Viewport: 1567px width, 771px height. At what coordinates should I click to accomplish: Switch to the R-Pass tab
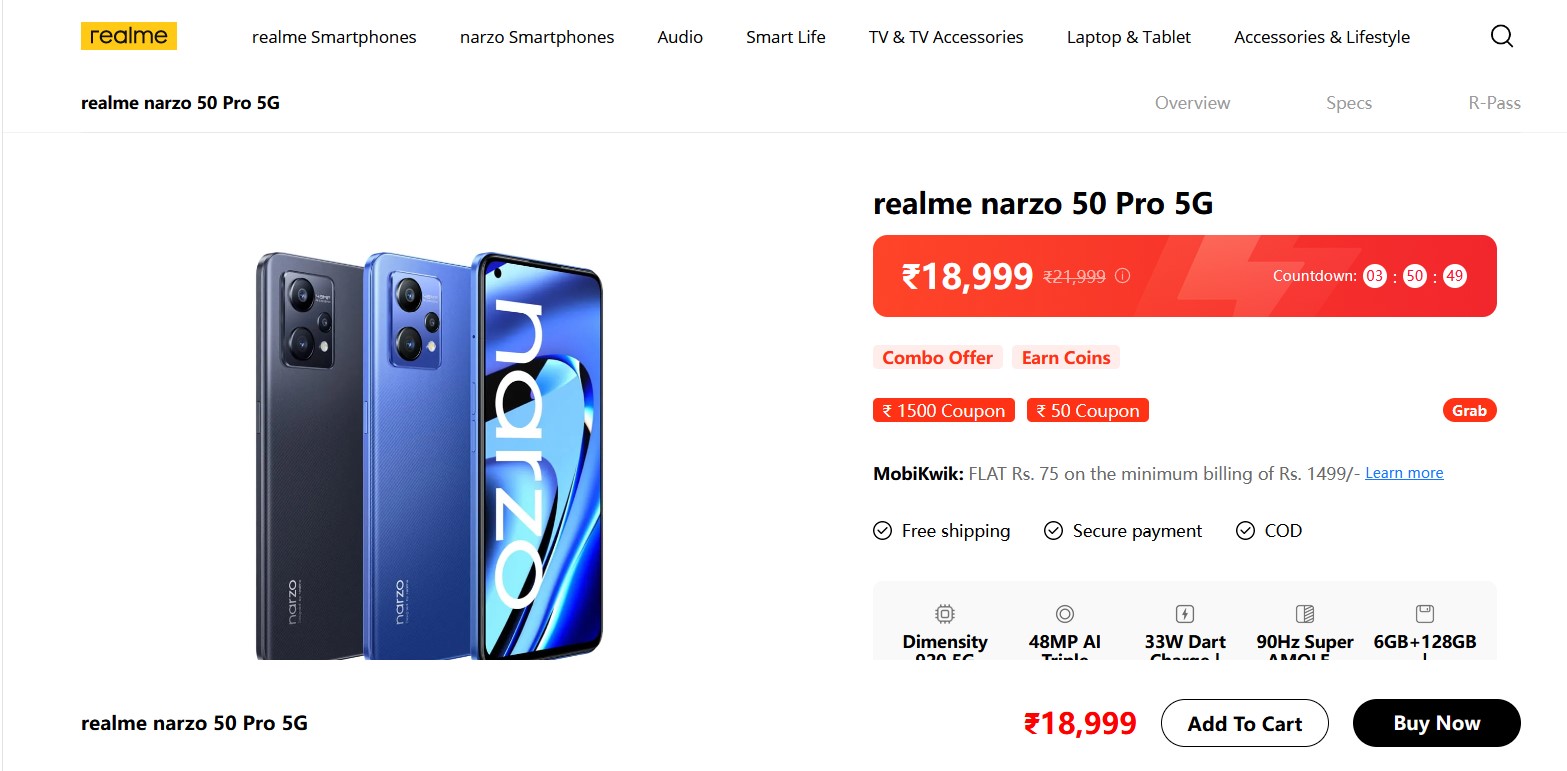pos(1494,103)
